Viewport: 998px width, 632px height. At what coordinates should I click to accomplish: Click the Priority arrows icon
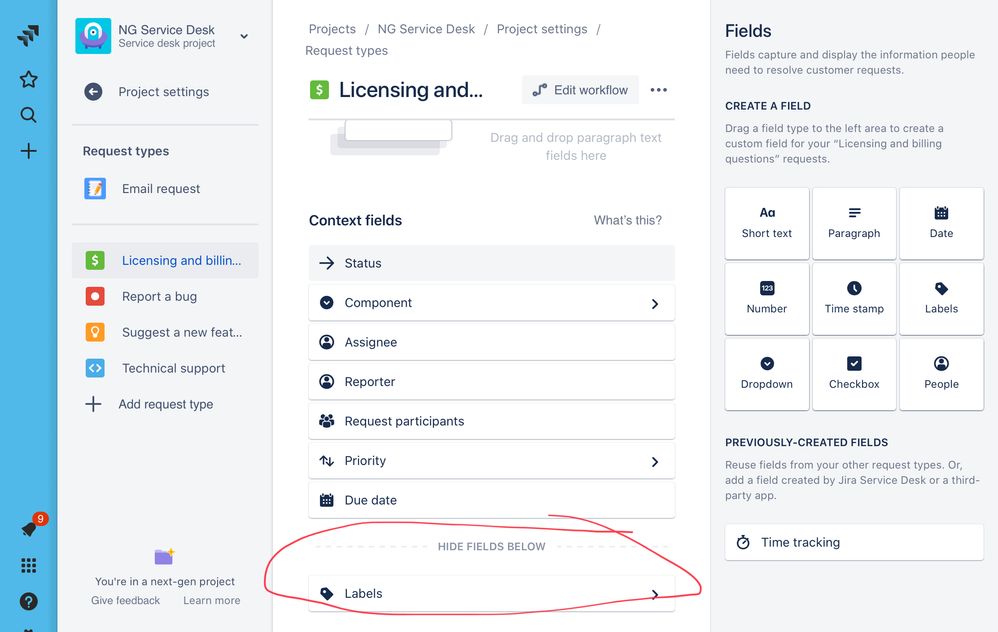point(327,461)
